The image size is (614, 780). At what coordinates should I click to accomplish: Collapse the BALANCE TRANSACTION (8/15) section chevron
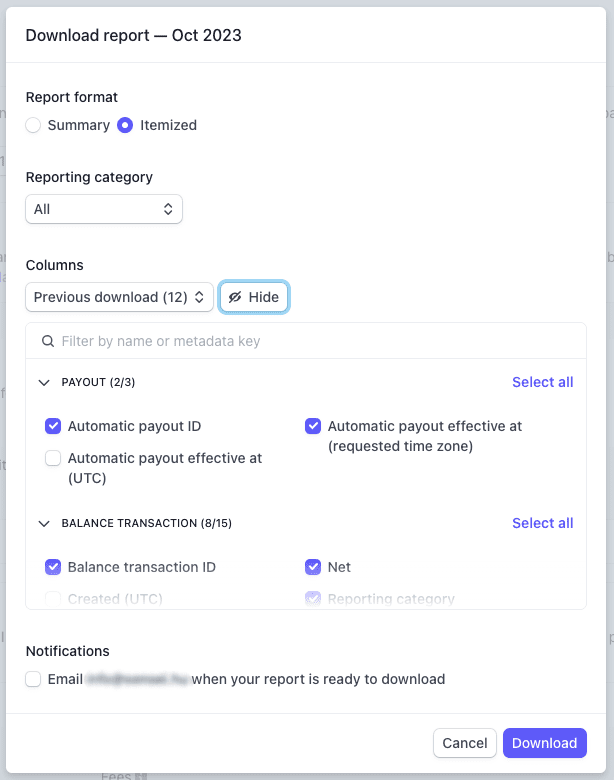tap(44, 523)
